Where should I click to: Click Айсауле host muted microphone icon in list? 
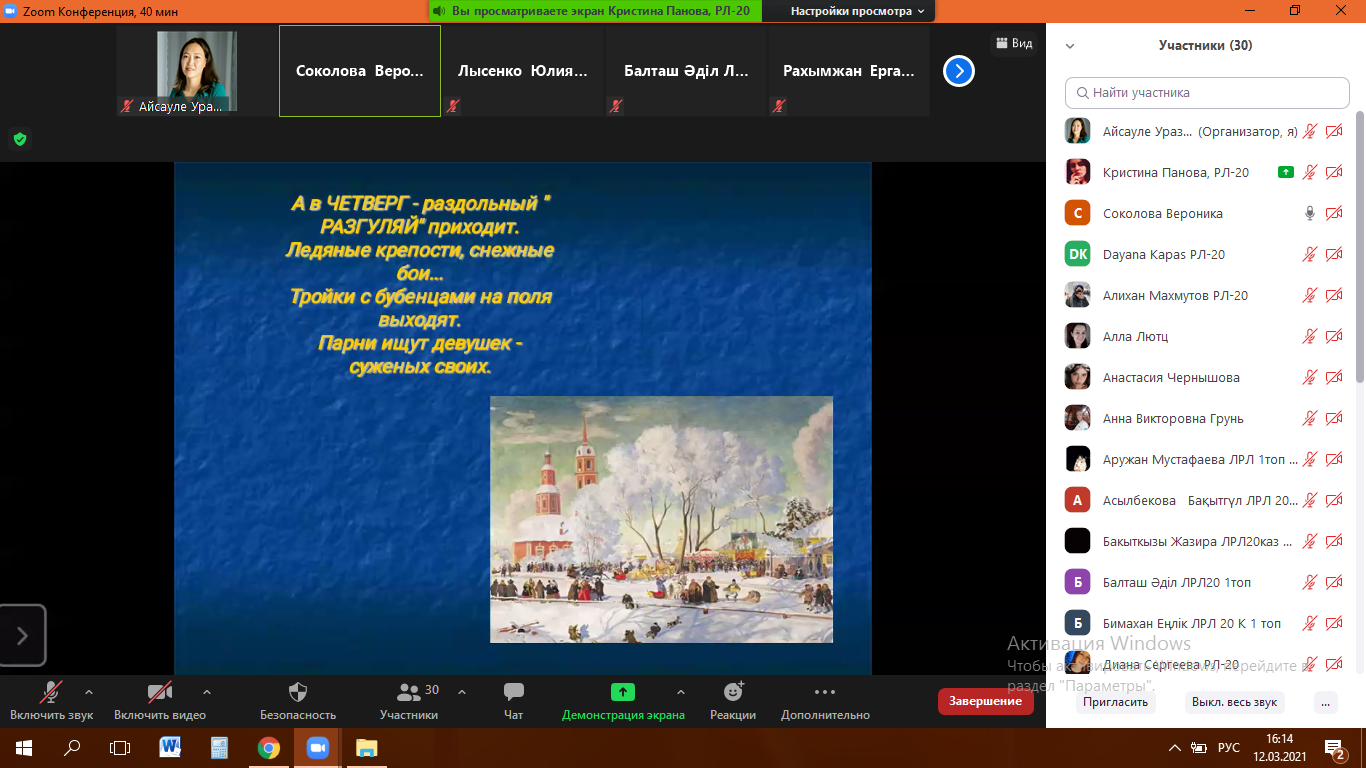1310,131
